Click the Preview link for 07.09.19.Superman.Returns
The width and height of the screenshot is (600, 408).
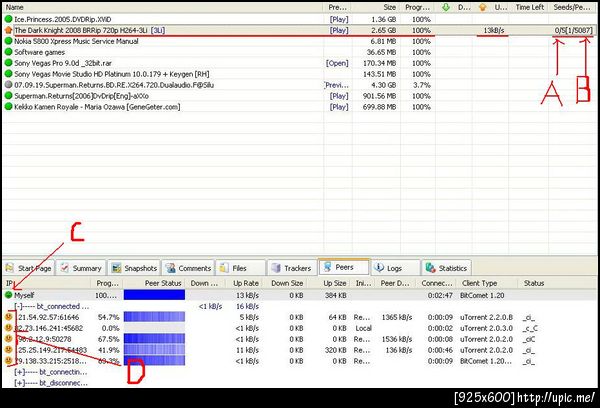[336, 85]
